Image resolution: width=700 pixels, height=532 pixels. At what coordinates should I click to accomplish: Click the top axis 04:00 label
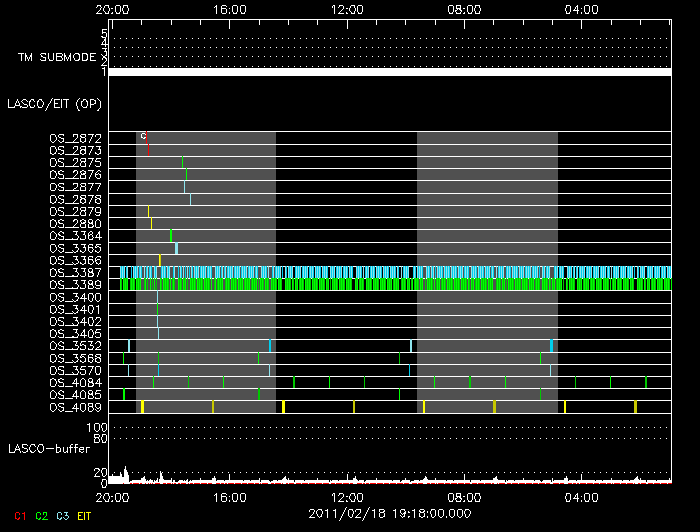coord(581,9)
